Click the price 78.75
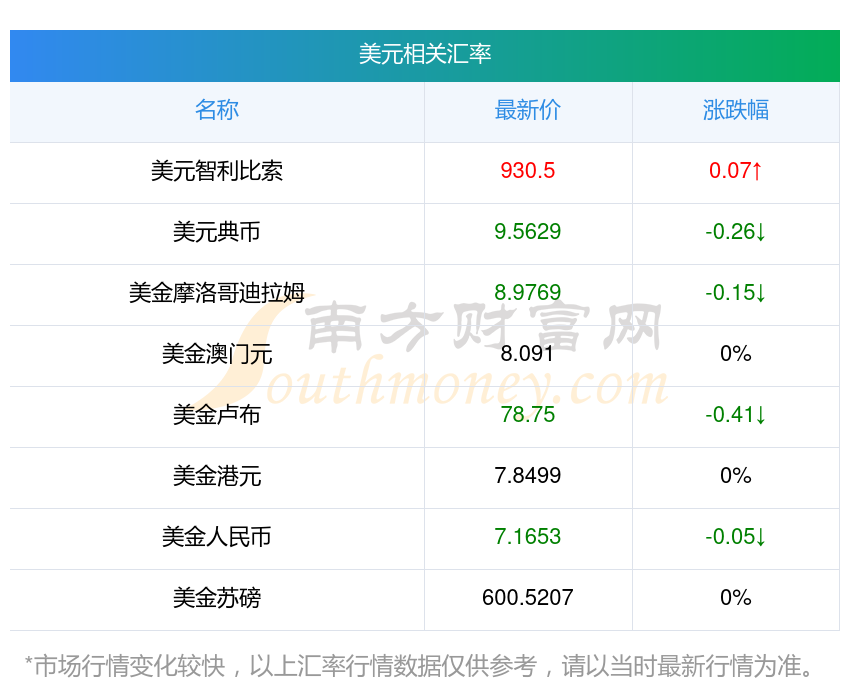The height and width of the screenshot is (698, 850). 527,415
